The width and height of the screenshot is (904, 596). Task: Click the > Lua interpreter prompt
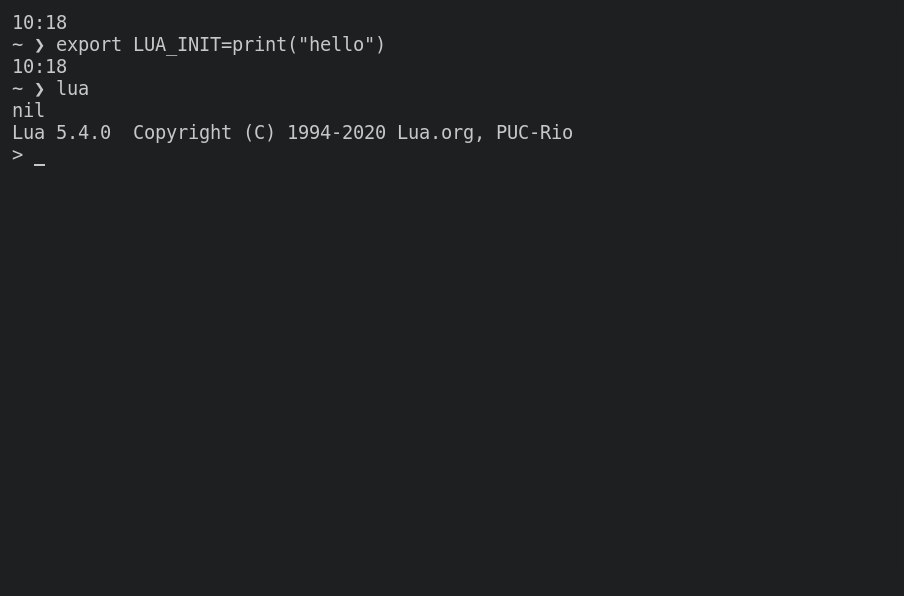pyautogui.click(x=17, y=155)
